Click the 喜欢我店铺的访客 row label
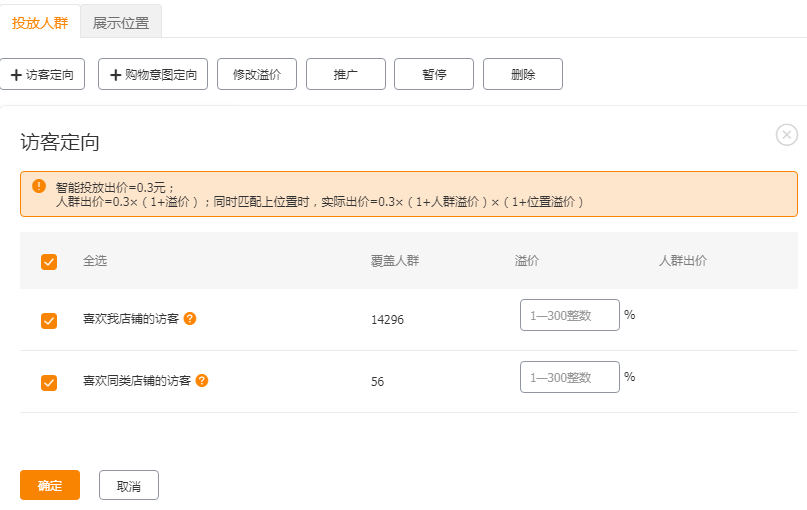 coord(131,319)
